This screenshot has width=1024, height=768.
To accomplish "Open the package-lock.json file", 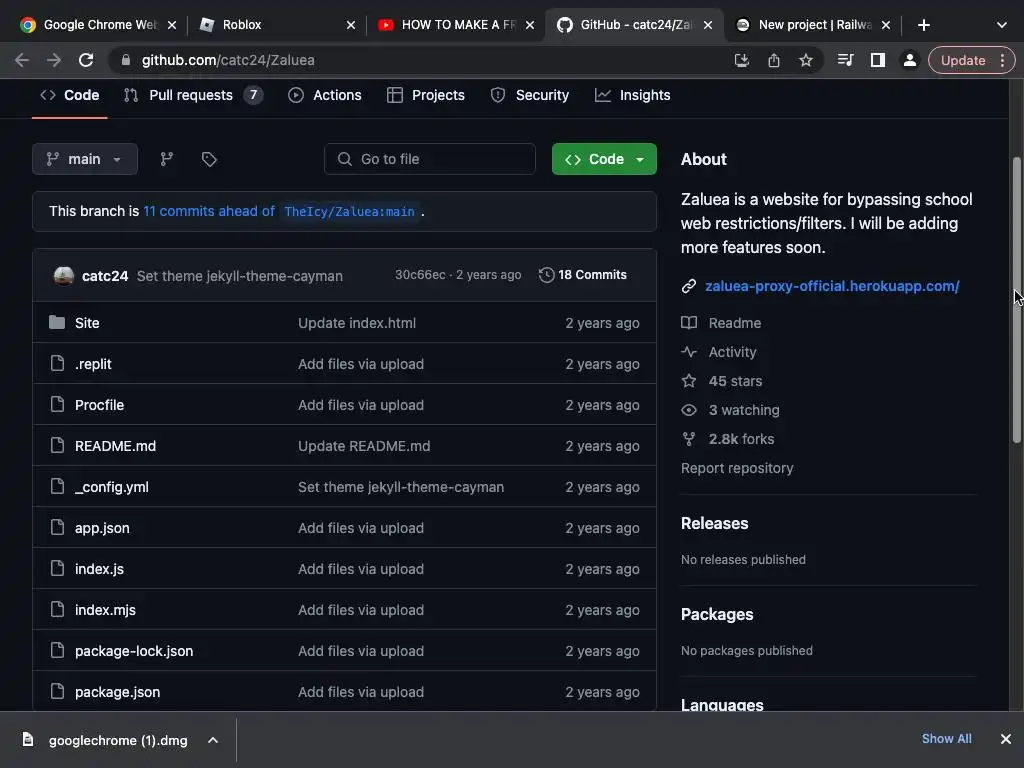I will coord(134,651).
